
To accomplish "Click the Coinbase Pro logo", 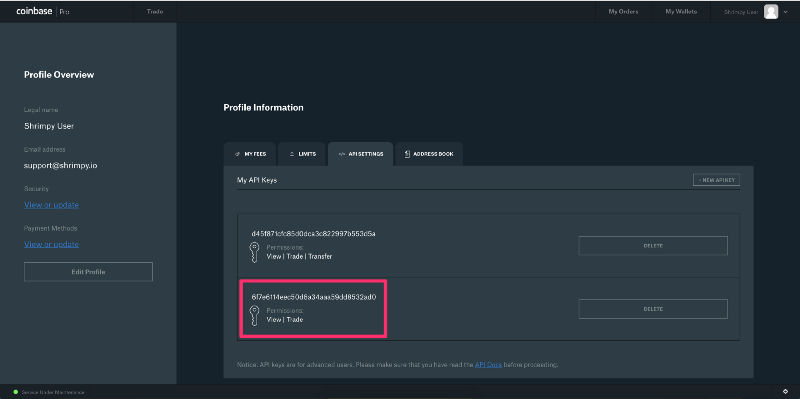I will (43, 11).
